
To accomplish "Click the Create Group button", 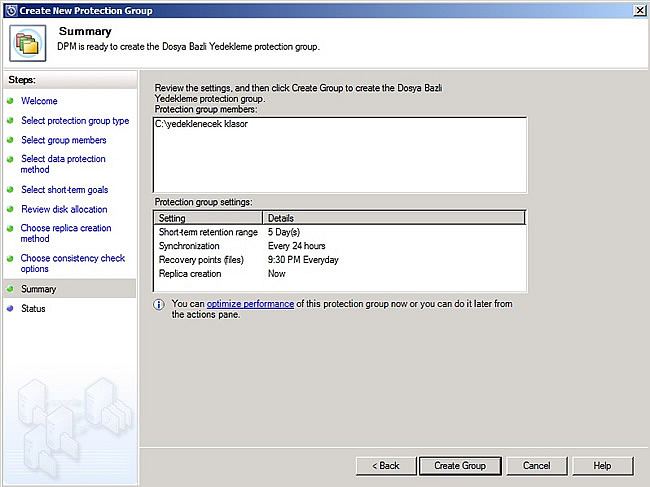I will click(x=460, y=466).
